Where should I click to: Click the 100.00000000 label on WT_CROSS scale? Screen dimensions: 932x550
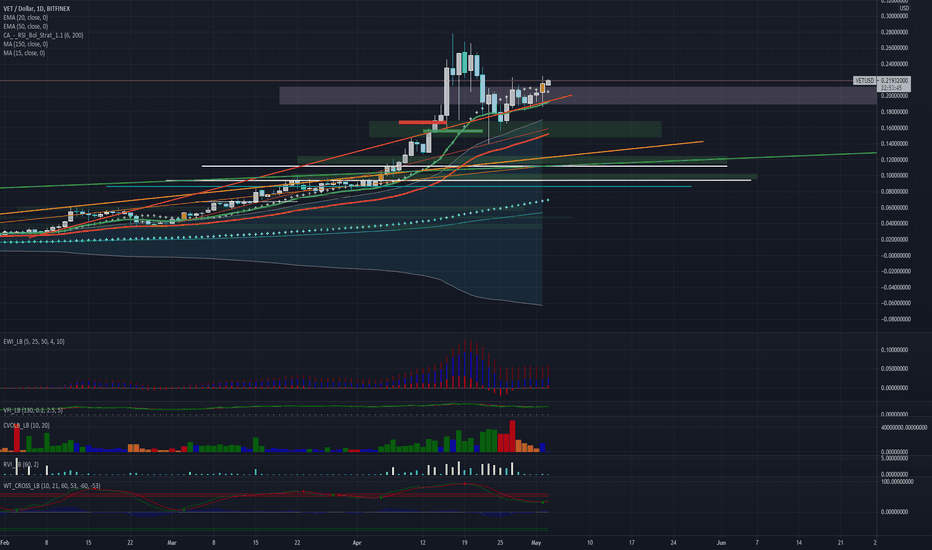(896, 482)
